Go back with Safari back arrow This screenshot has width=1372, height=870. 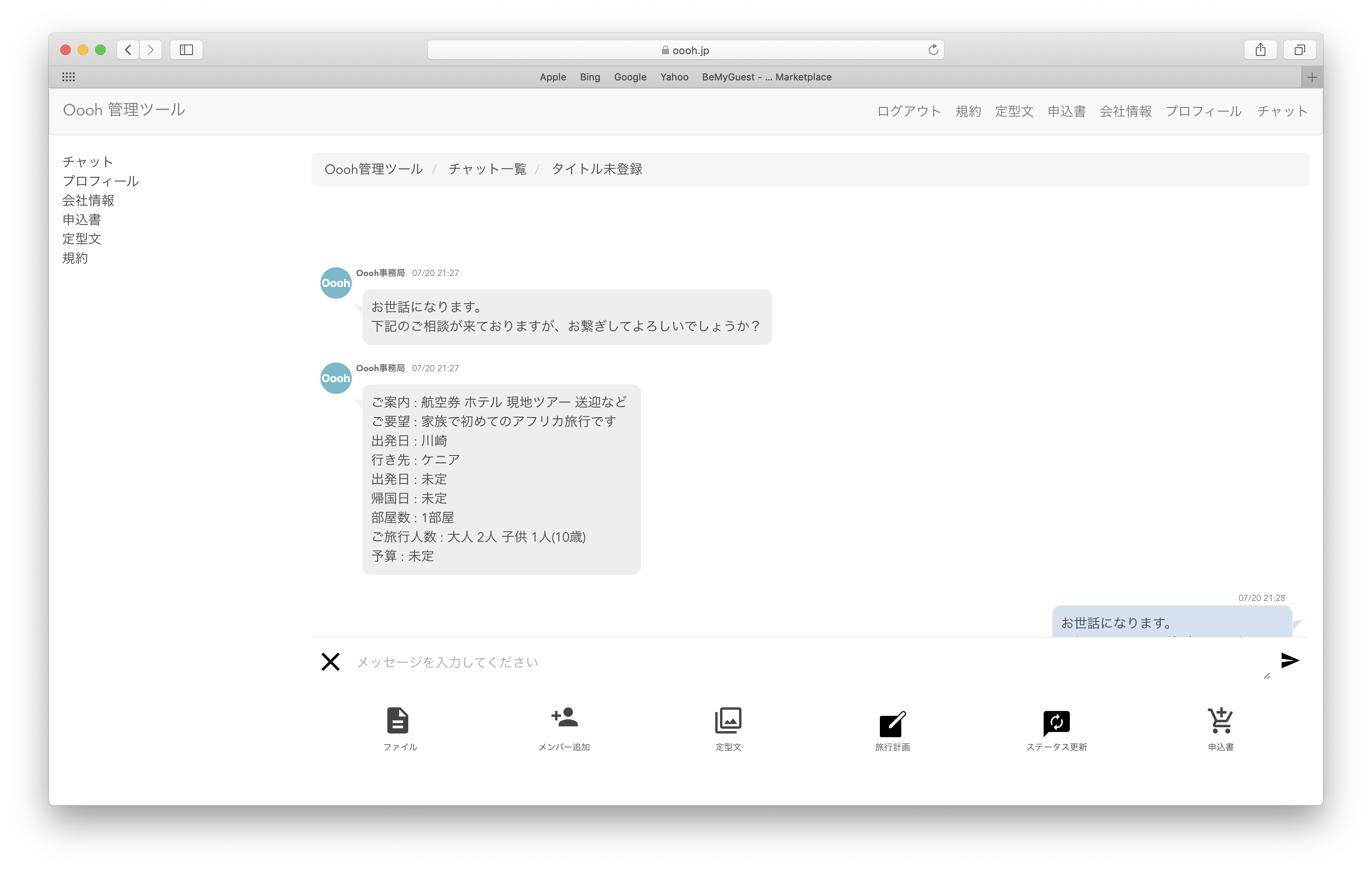128,49
